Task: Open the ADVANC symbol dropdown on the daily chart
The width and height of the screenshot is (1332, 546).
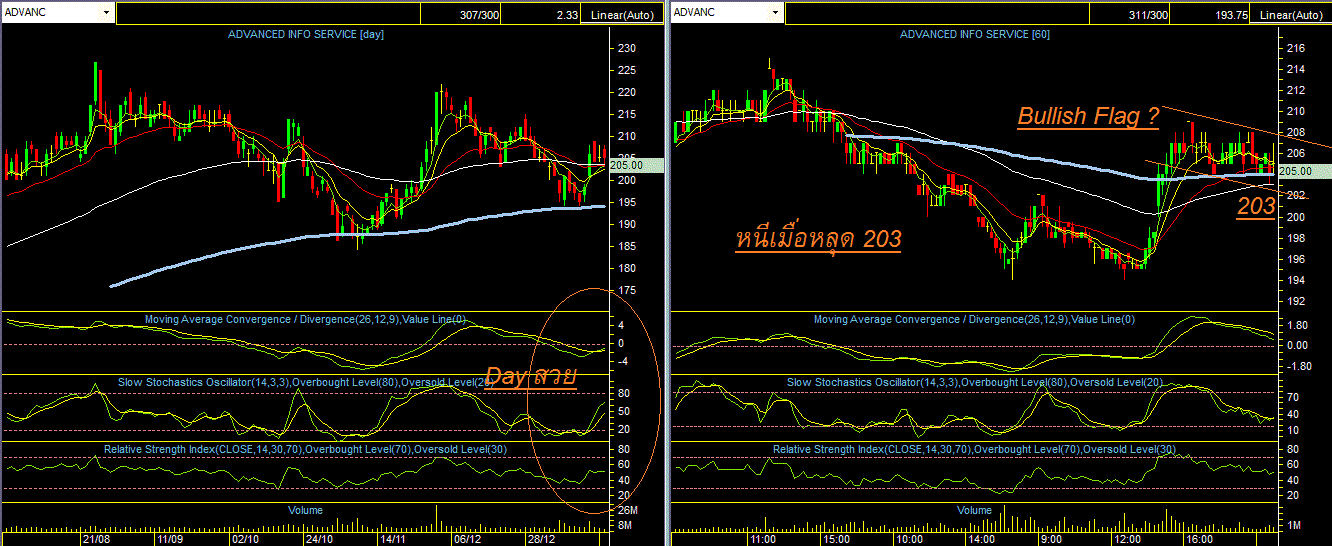Action: click(x=107, y=12)
